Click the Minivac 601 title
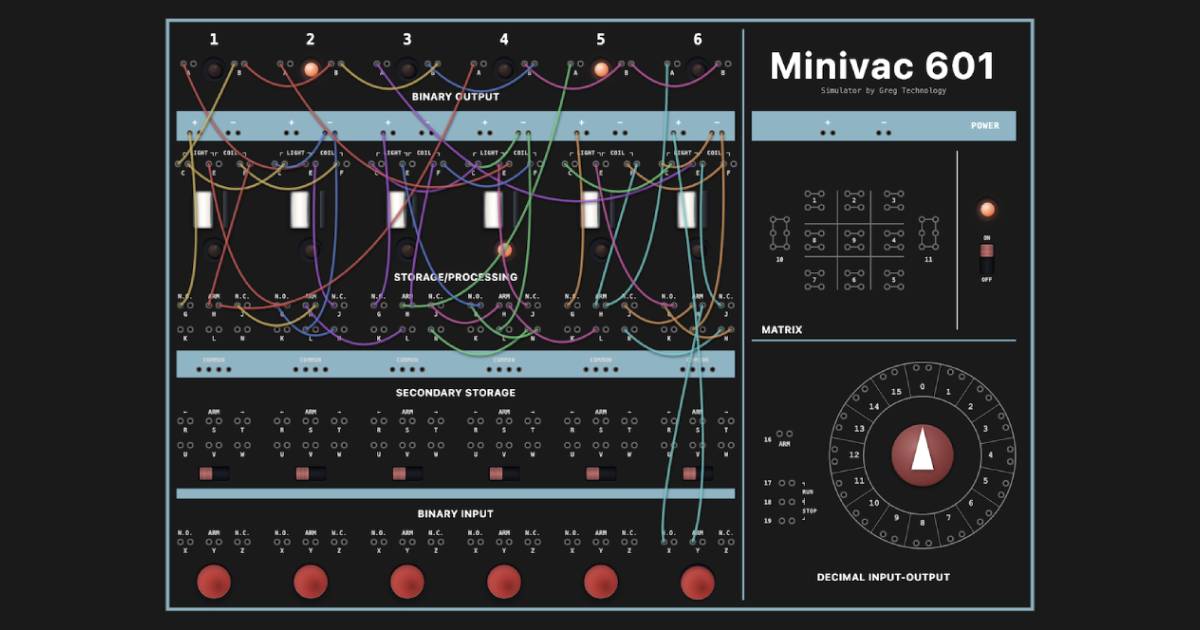The width and height of the screenshot is (1200, 630). pos(882,67)
